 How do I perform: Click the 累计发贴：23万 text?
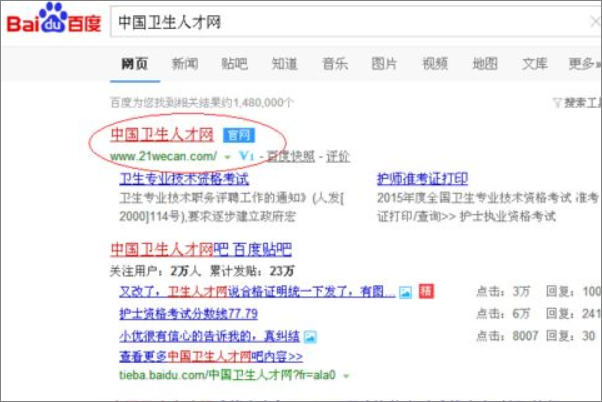click(252, 271)
